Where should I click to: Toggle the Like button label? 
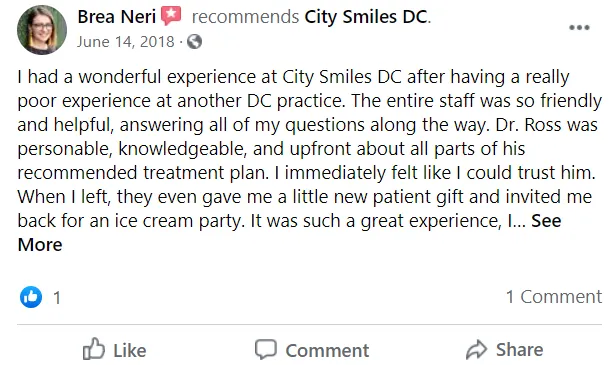(130, 351)
